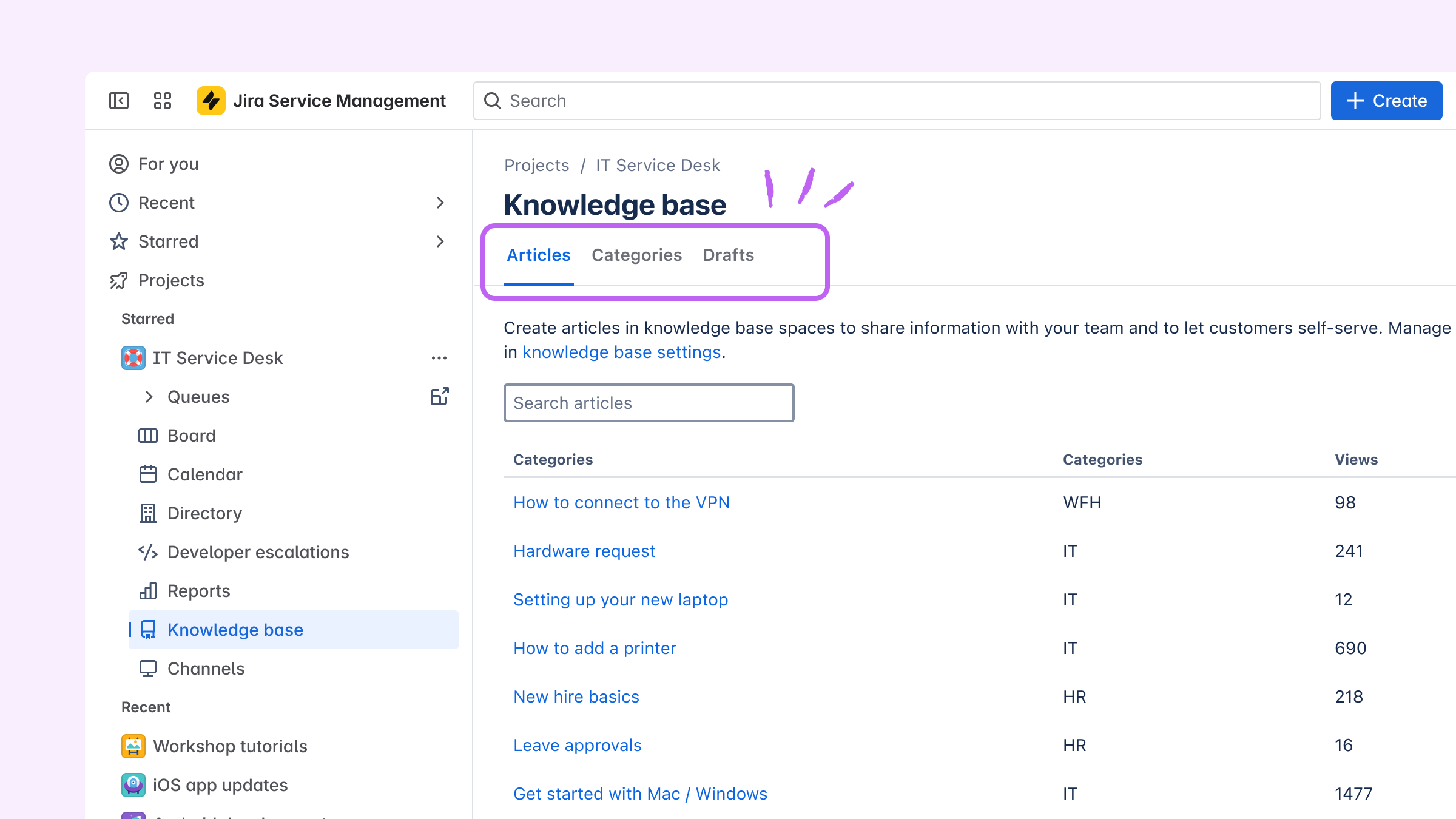
Task: Open IT Service Desk more actions menu
Action: [439, 358]
